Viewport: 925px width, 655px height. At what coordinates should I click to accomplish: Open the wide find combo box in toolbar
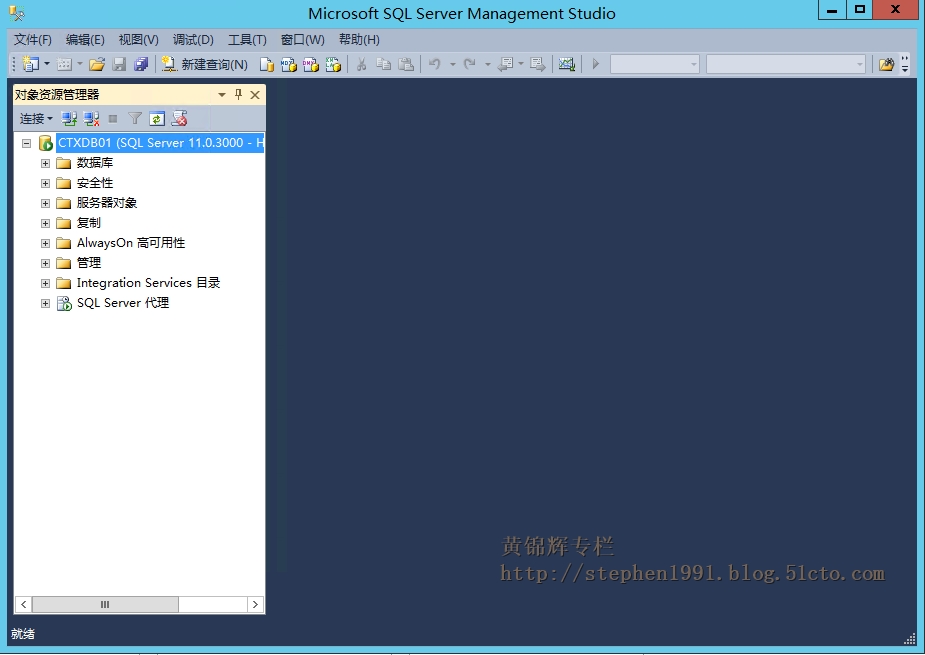(x=786, y=64)
